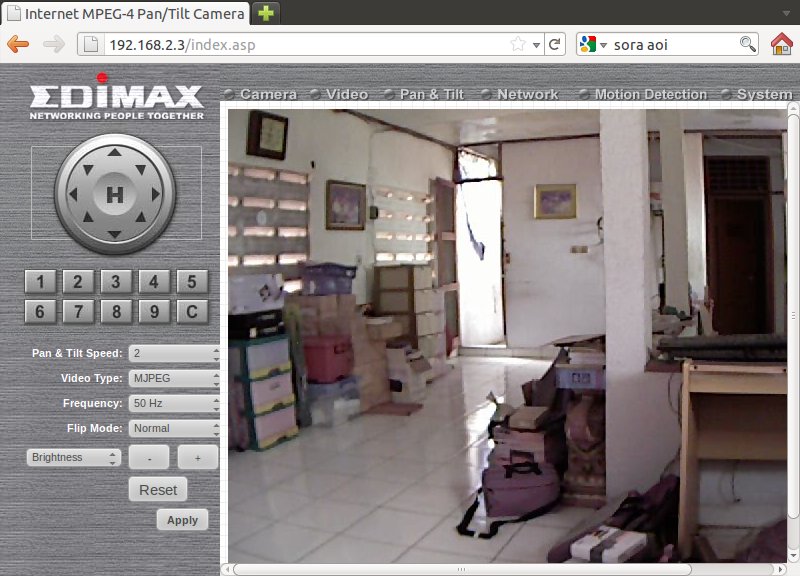800x576 pixels.
Task: Click the right scroll arrow at bottom
Action: pyautogui.click(x=781, y=568)
